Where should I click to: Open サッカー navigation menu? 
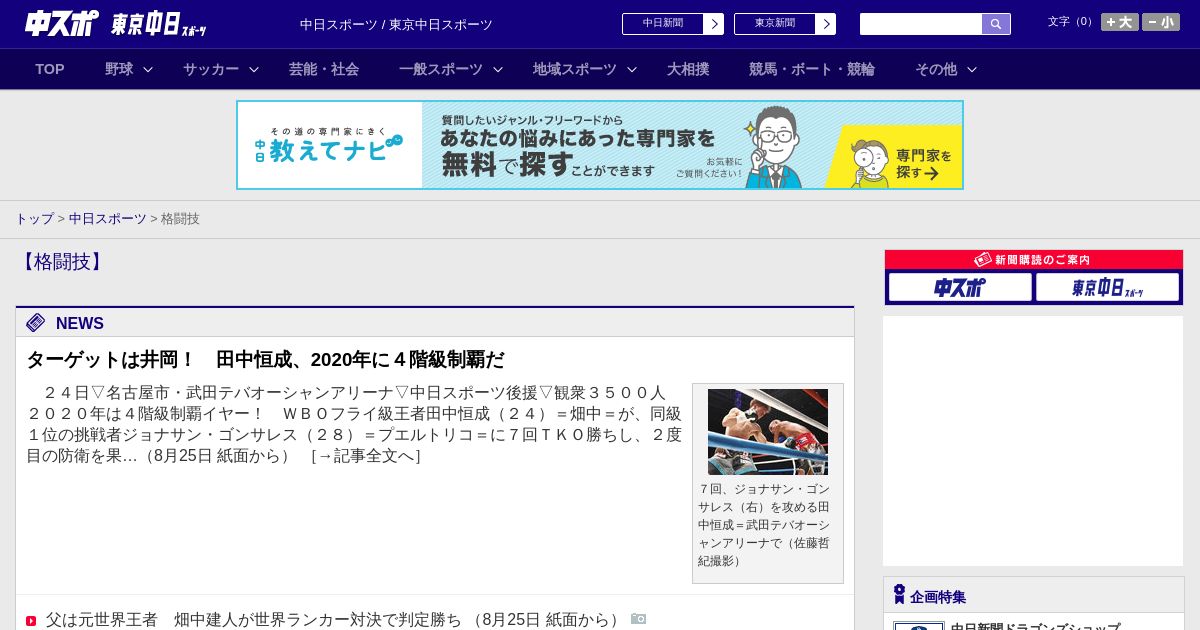211,69
